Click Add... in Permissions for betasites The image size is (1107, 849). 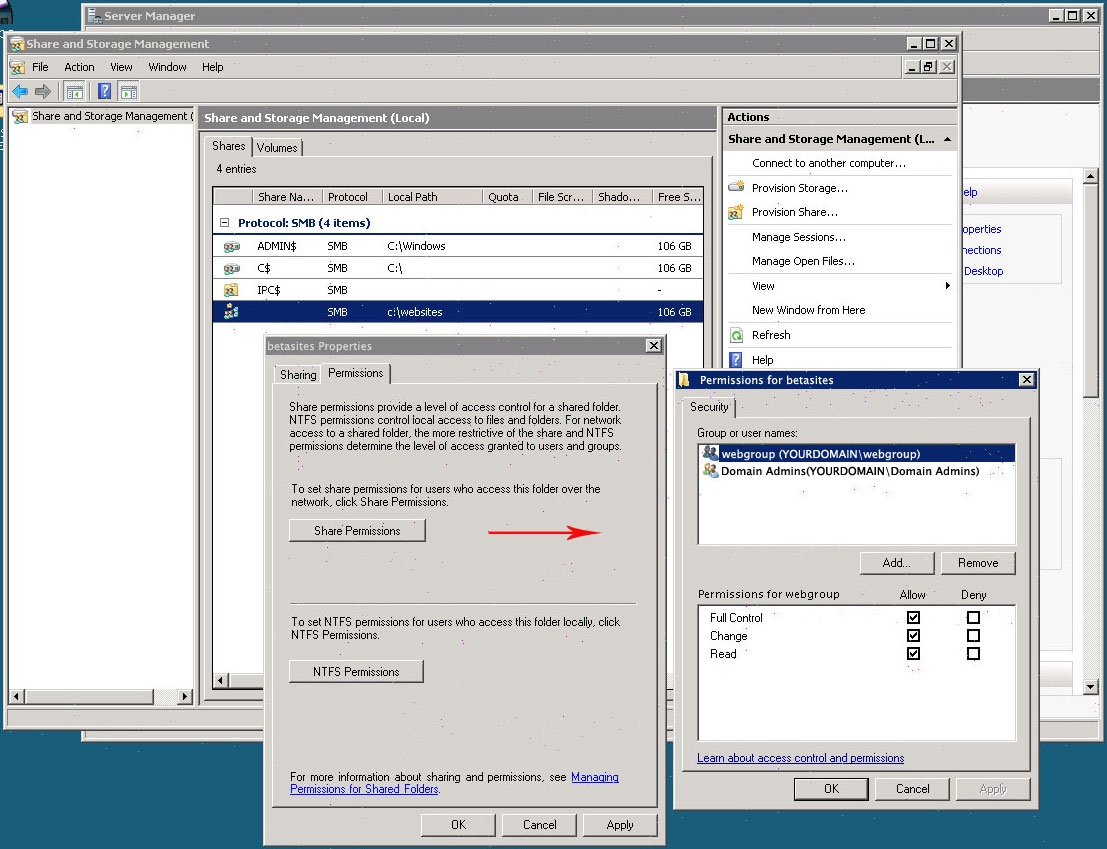tap(897, 563)
